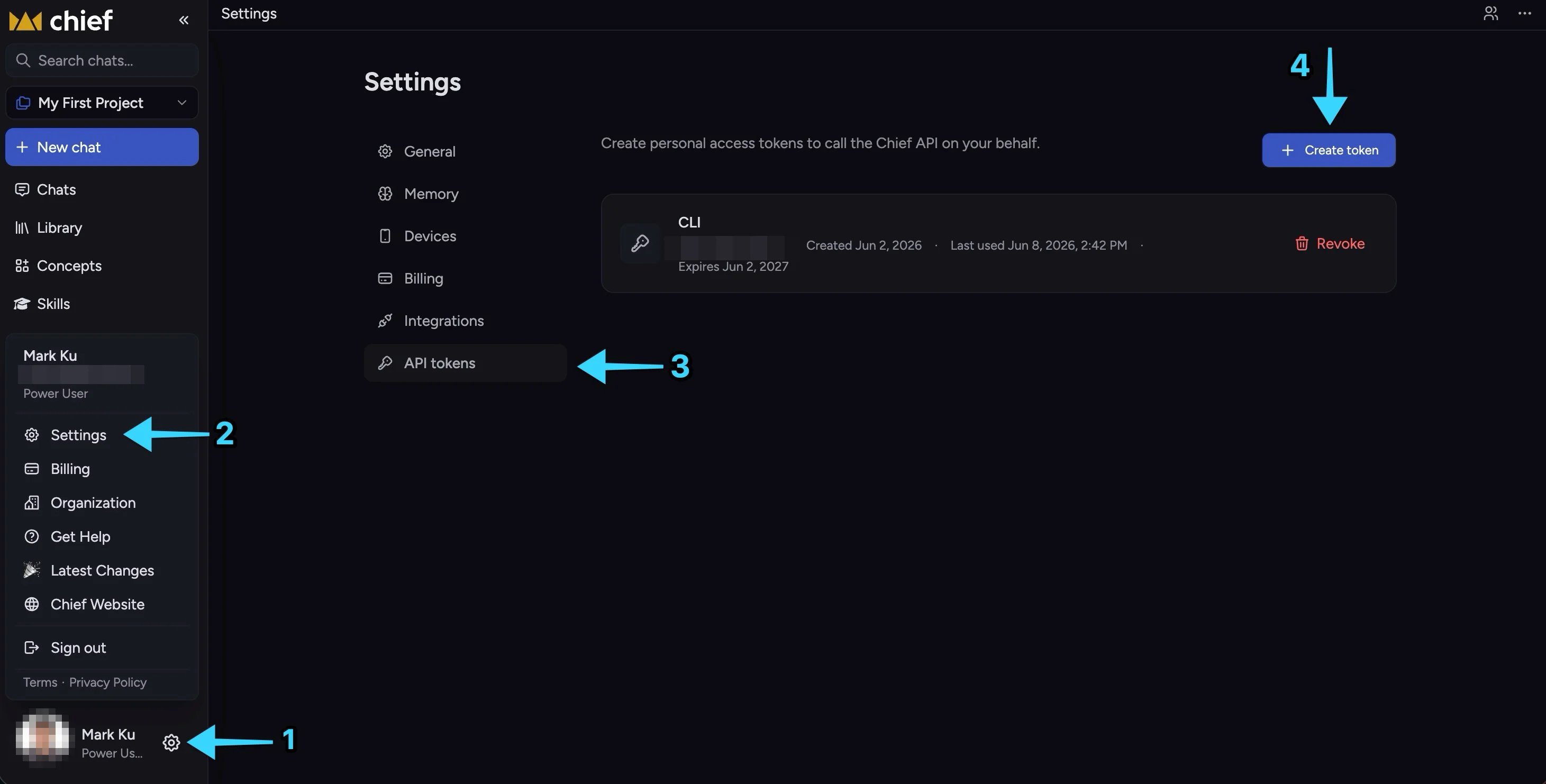Switch to the General settings tab
The image size is (1546, 784).
pos(465,151)
